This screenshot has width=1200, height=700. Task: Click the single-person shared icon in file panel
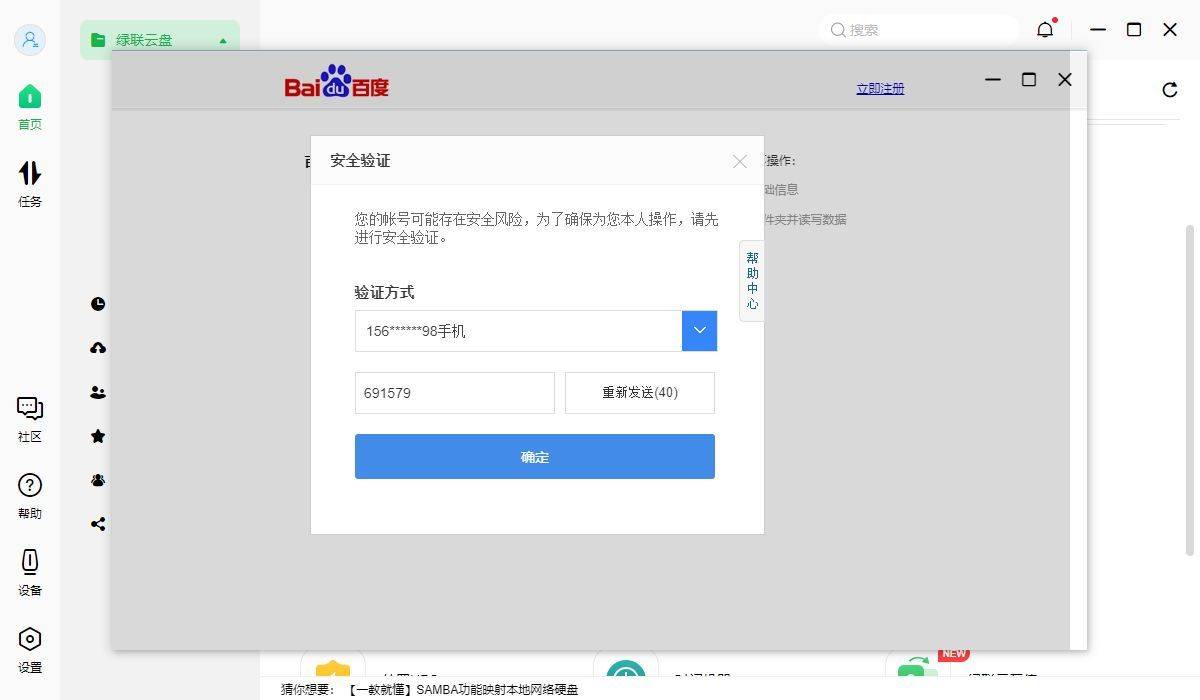pos(98,392)
